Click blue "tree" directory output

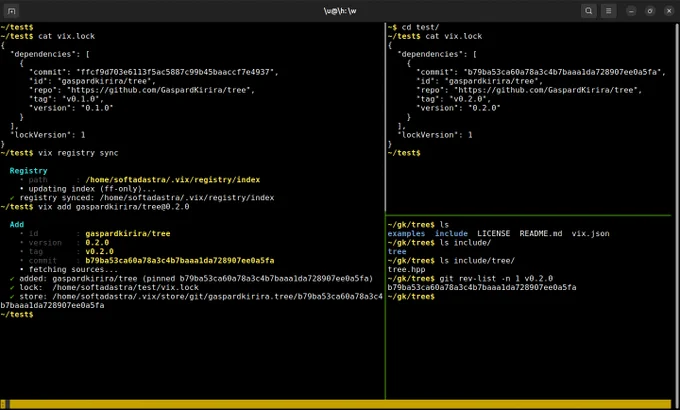pyautogui.click(x=397, y=252)
